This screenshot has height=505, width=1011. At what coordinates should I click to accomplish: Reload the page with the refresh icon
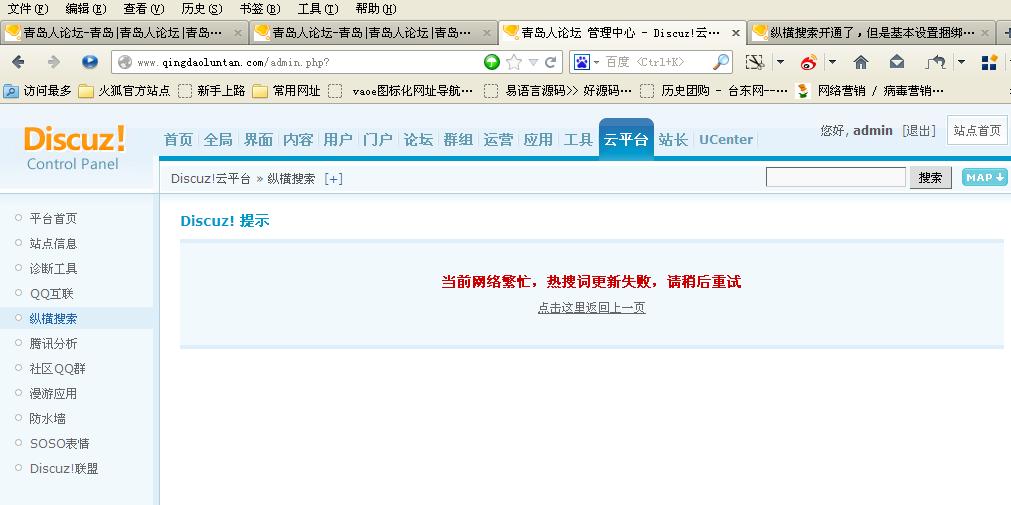click(551, 62)
